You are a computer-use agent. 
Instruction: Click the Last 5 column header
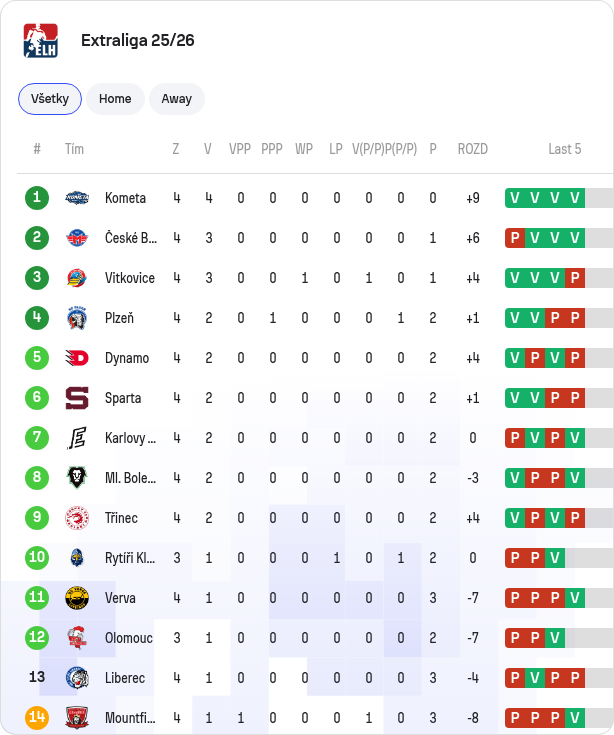click(x=564, y=149)
